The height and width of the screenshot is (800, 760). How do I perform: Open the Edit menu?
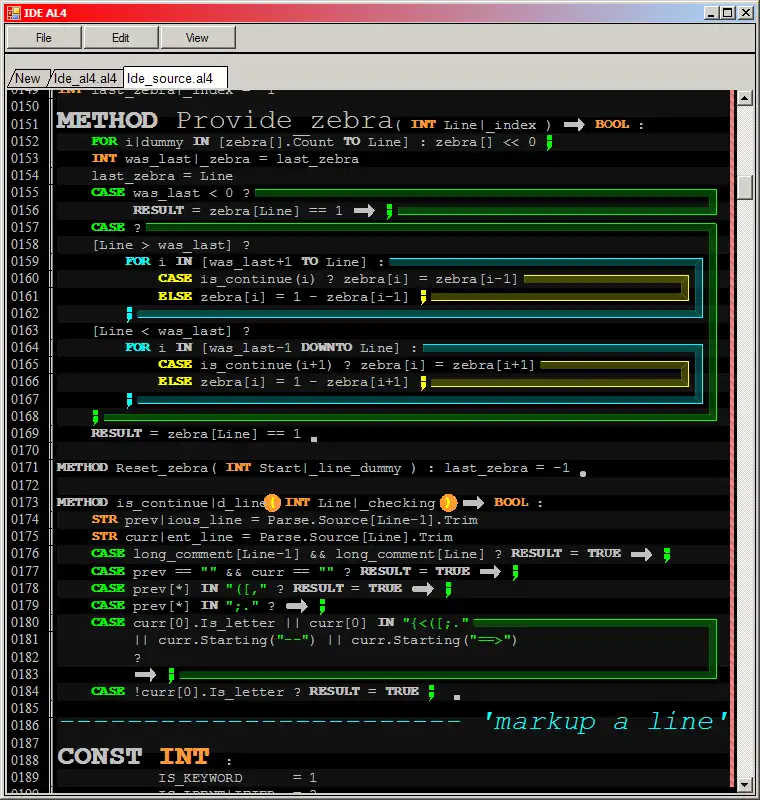pyautogui.click(x=121, y=38)
